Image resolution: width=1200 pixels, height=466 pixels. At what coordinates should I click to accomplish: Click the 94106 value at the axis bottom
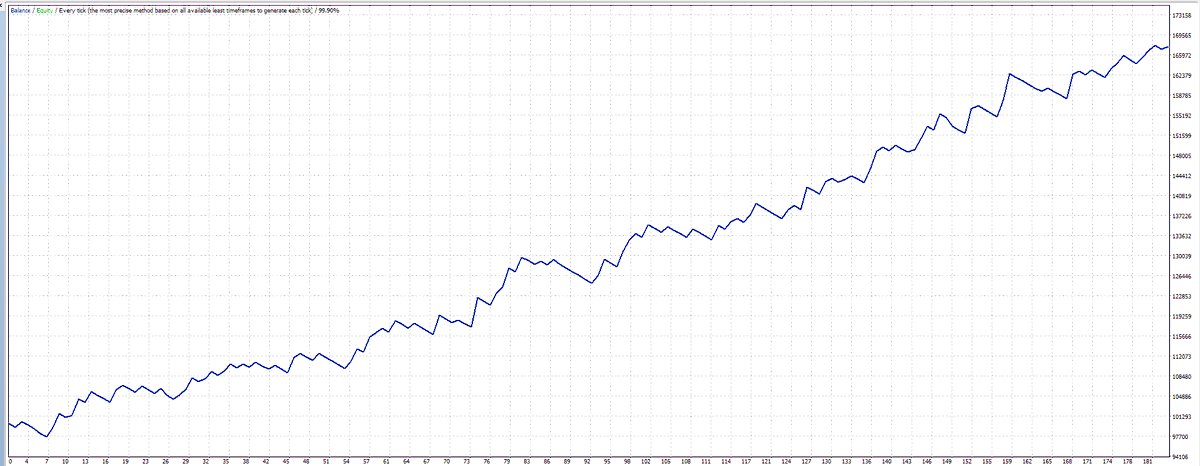tap(1180, 456)
